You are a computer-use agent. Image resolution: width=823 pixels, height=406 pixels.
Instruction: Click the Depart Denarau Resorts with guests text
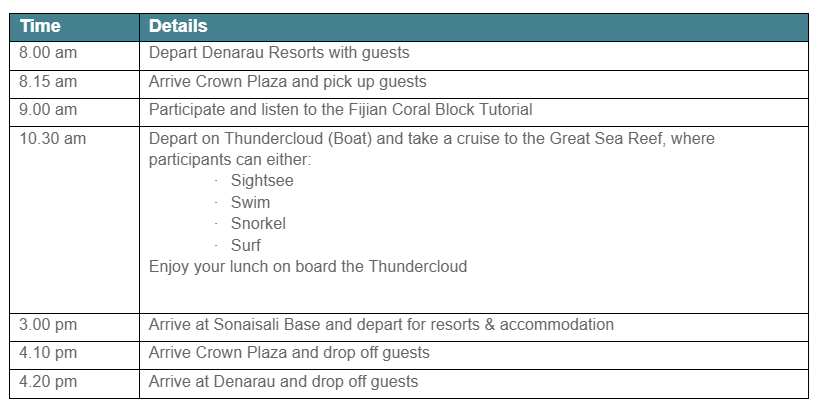pyautogui.click(x=279, y=53)
